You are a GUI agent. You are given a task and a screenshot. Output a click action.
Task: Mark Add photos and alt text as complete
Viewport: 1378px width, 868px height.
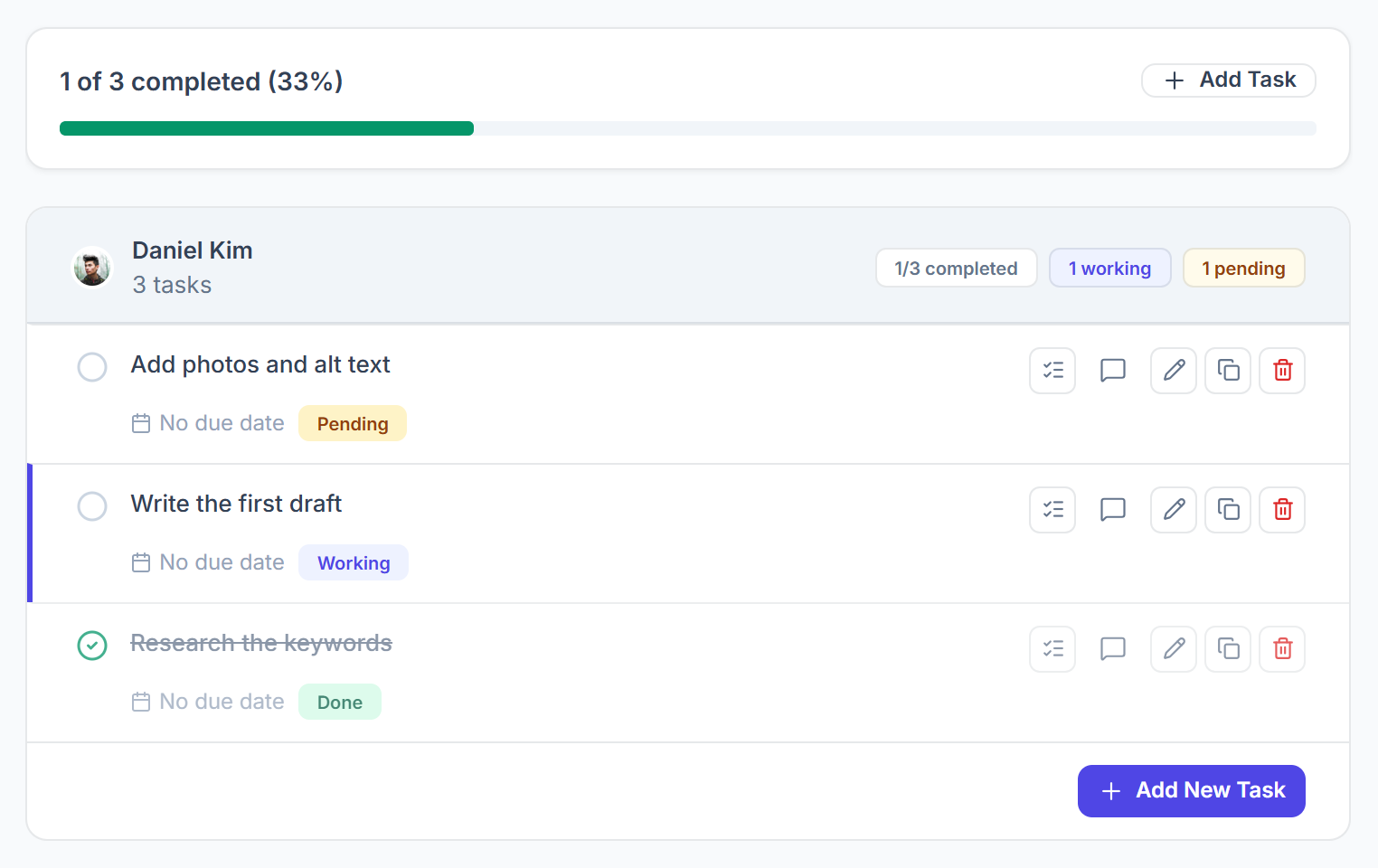point(92,367)
